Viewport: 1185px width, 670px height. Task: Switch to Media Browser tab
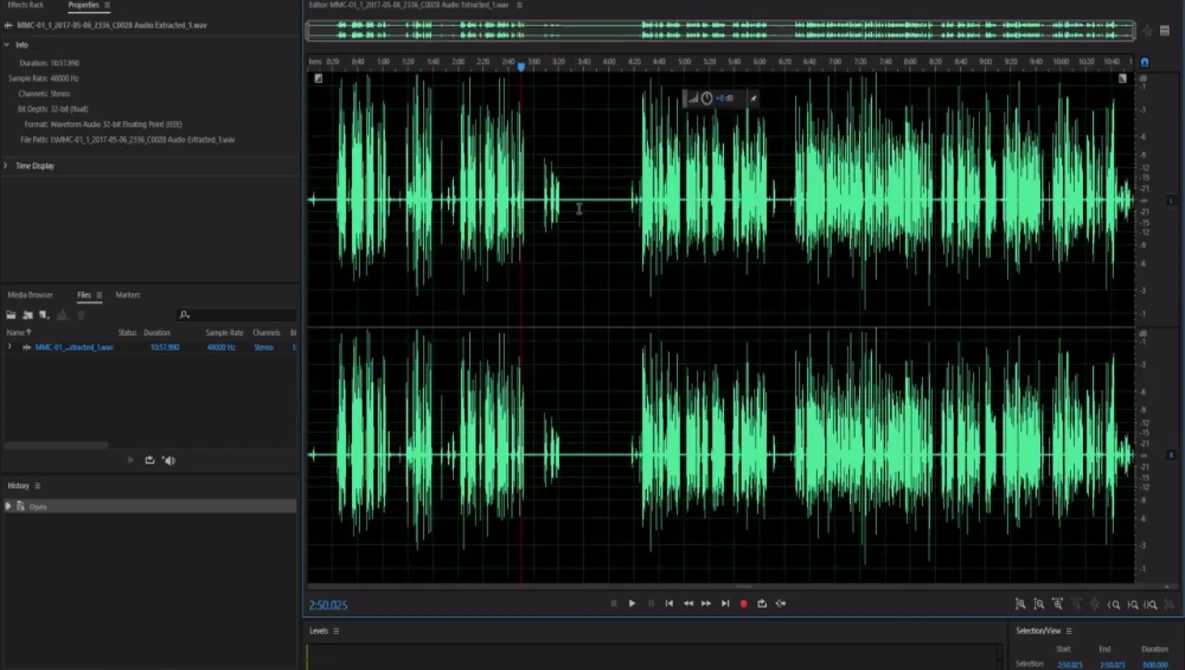coord(30,295)
